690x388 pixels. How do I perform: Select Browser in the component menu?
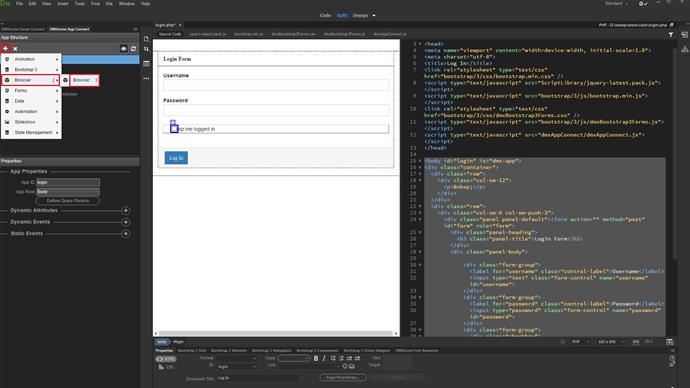tap(30, 80)
